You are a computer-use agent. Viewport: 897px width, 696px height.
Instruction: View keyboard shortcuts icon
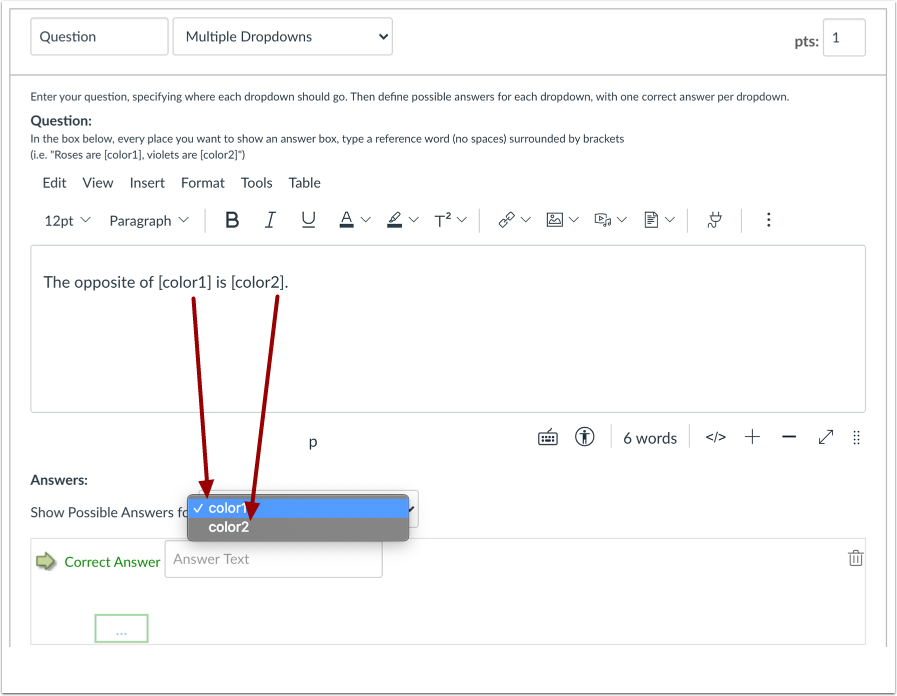tap(547, 436)
